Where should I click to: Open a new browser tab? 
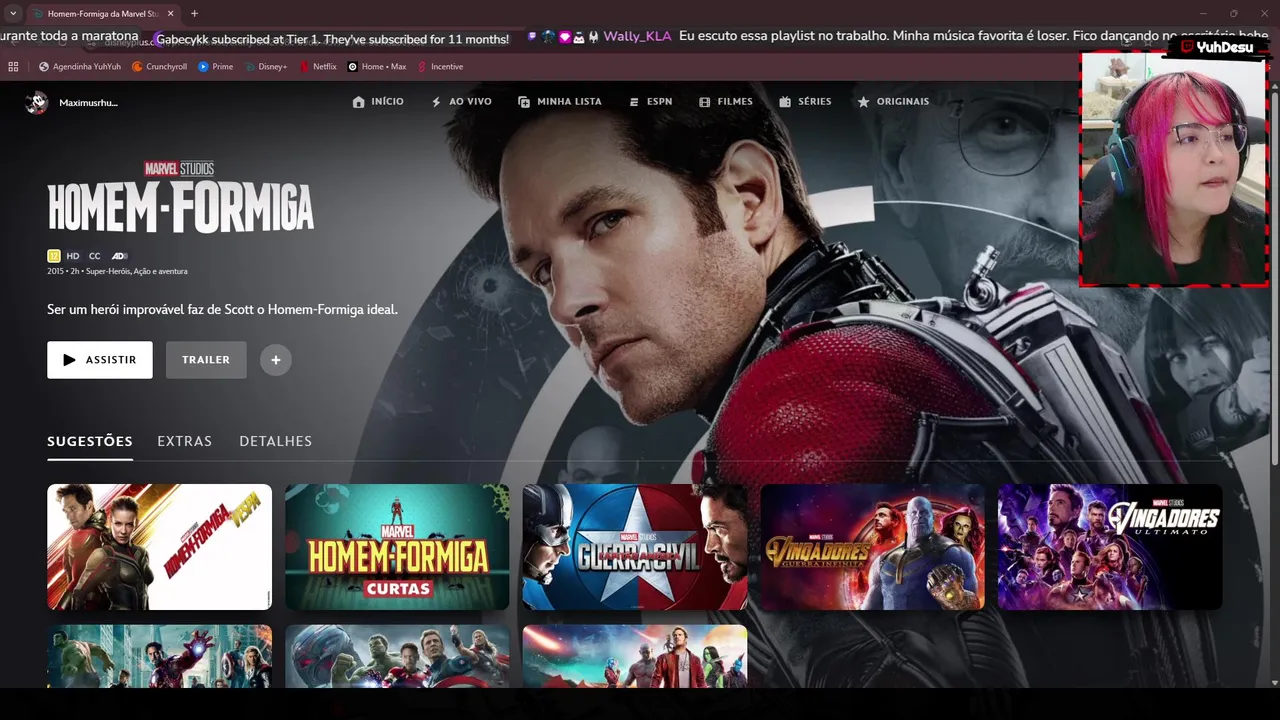pyautogui.click(x=194, y=14)
